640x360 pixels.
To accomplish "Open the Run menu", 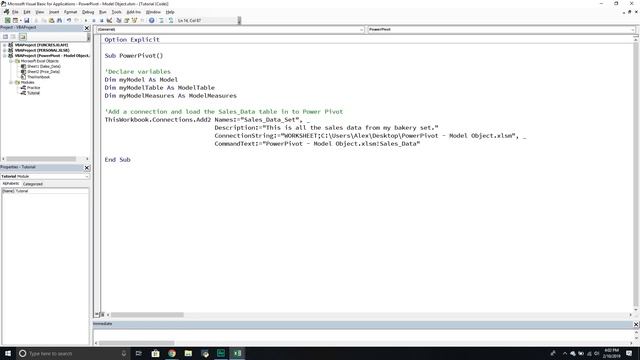I will point(103,12).
